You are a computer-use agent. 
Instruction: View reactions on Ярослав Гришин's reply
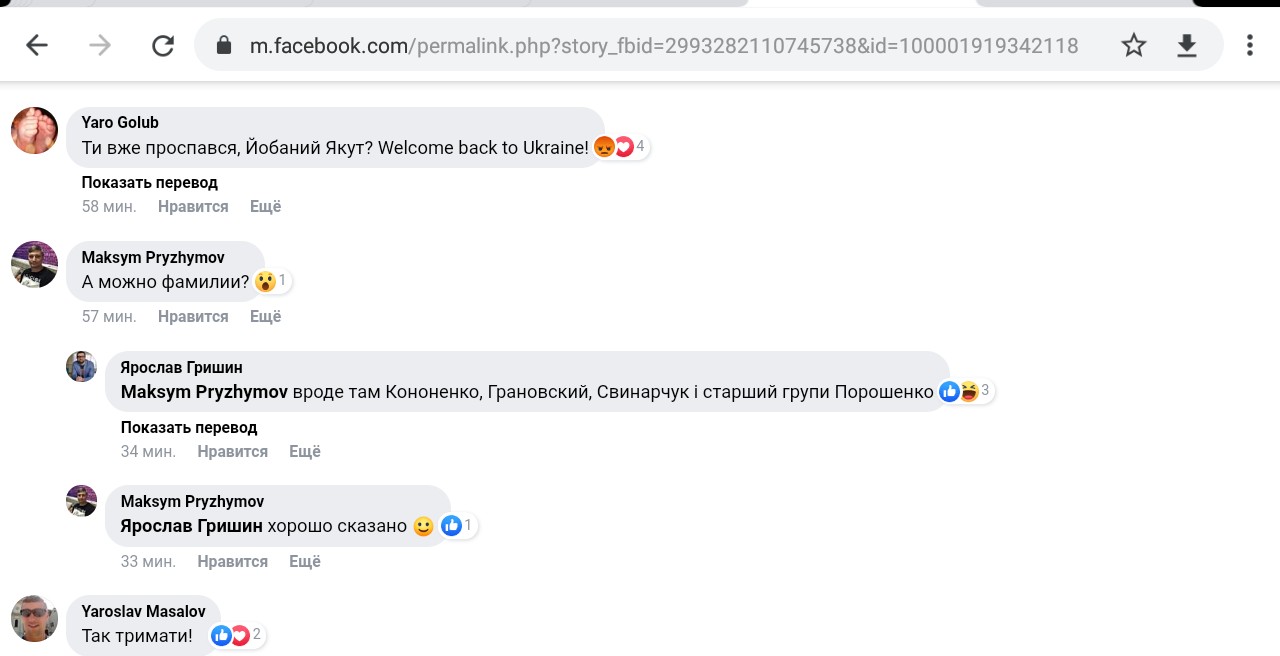pos(965,391)
